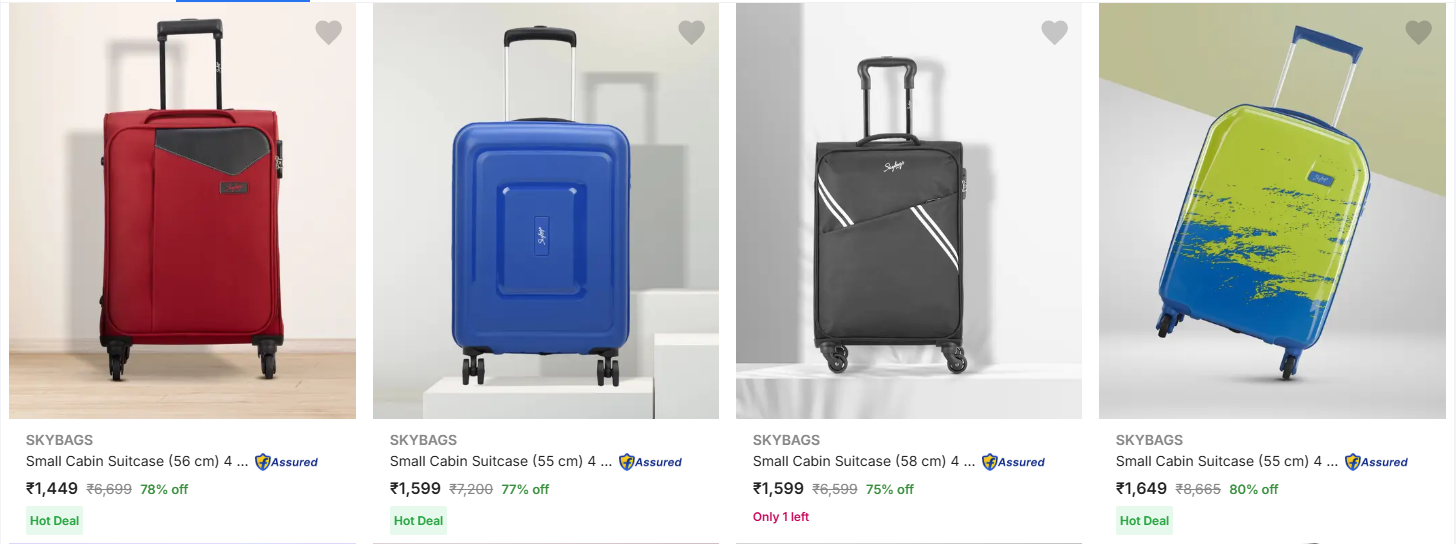
Task: Click the ₹1,449 price of red suitcase
Action: click(x=52, y=489)
